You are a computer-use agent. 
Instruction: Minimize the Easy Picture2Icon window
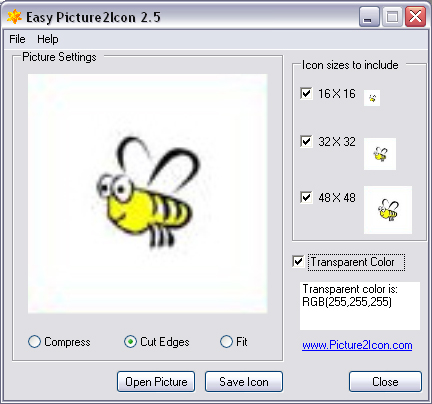[x=369, y=17]
